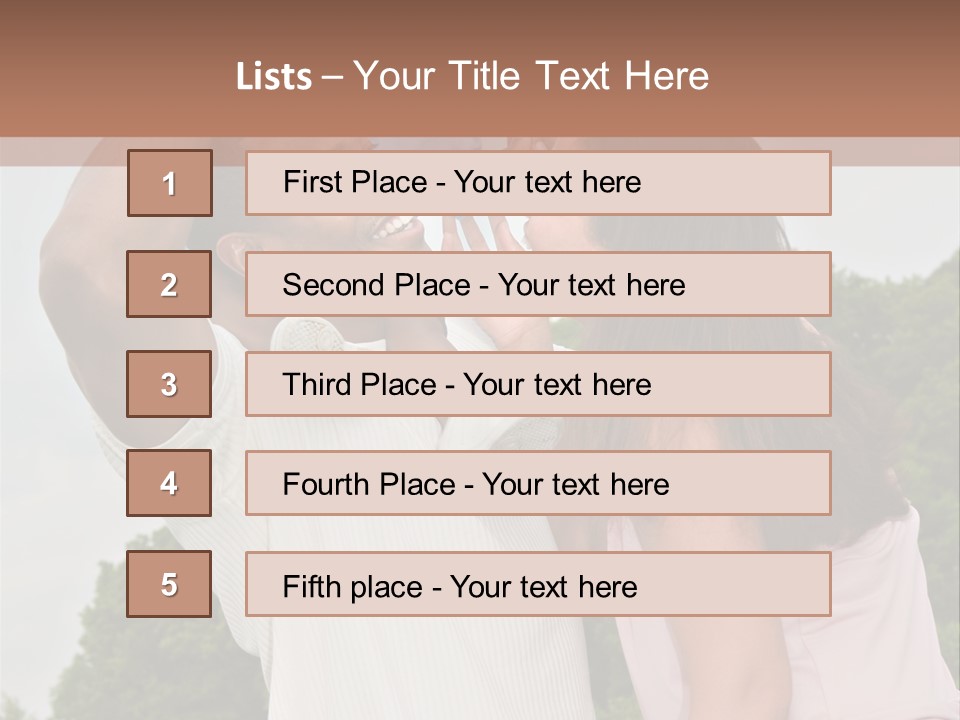The image size is (960, 720).
Task: Click the man's white sweater at bottom
Action: point(400,660)
